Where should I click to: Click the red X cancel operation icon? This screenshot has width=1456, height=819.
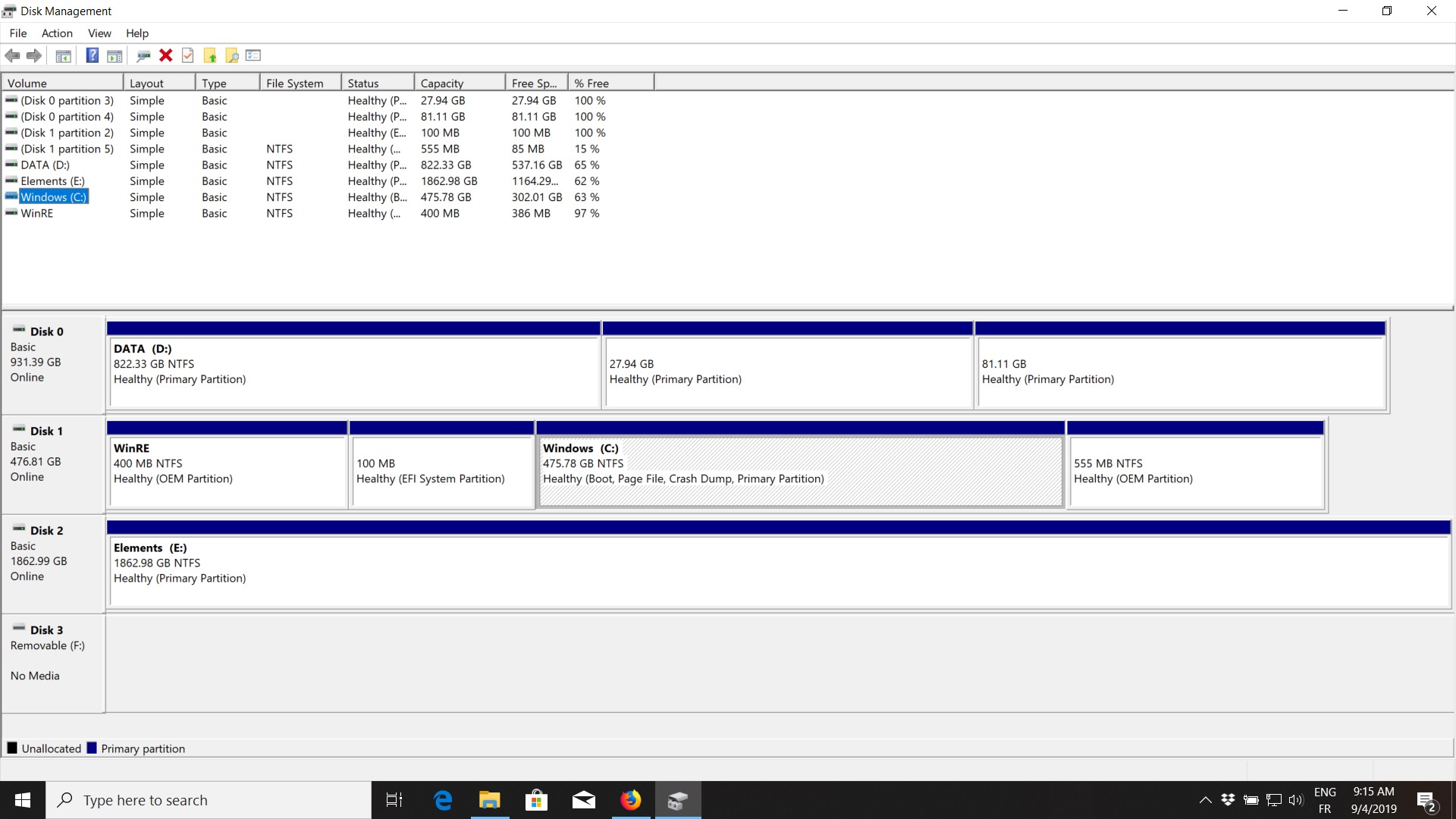click(x=167, y=55)
